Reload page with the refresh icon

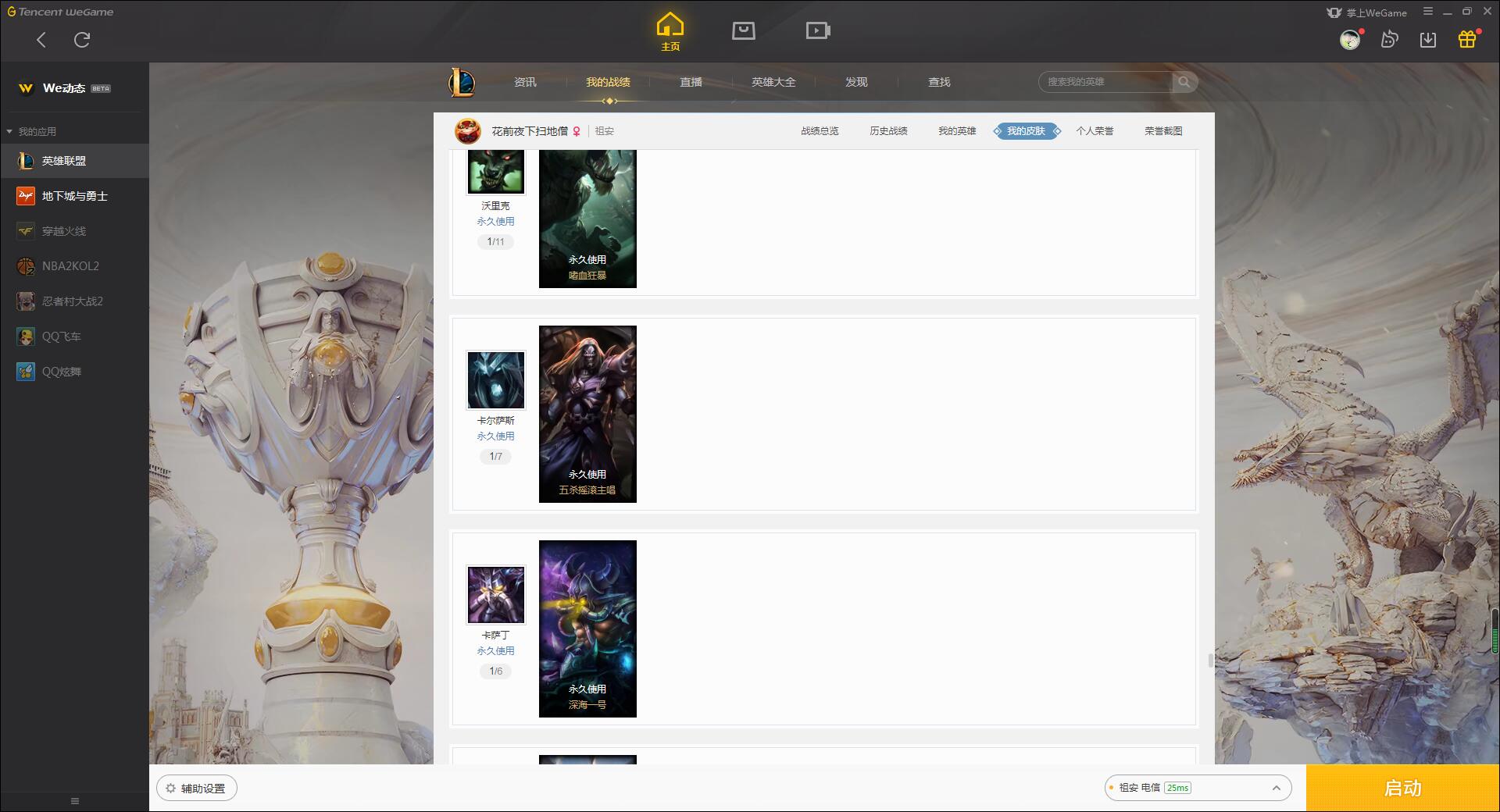click(x=82, y=40)
